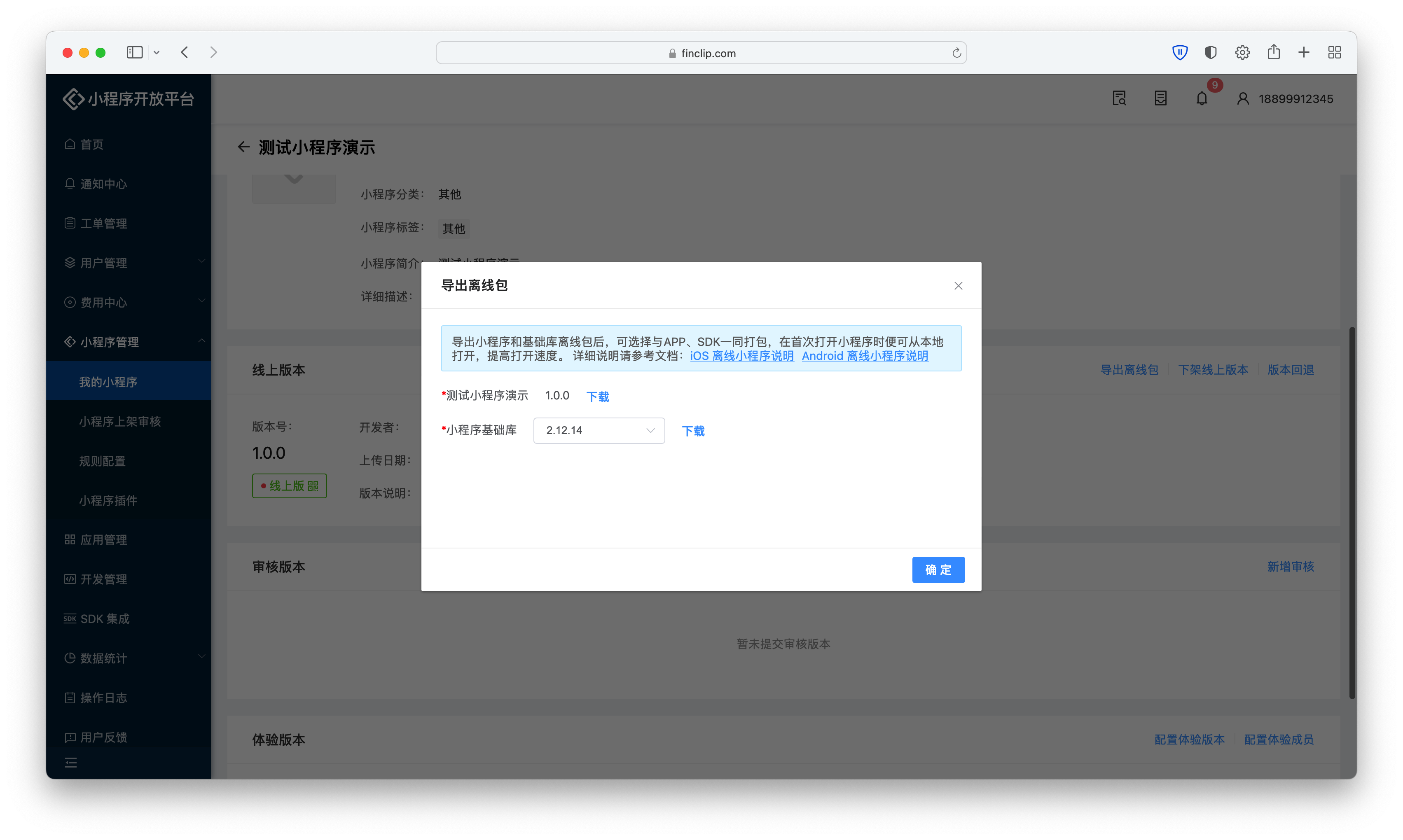The width and height of the screenshot is (1403, 840).
Task: Click the 确定 button
Action: click(938, 570)
